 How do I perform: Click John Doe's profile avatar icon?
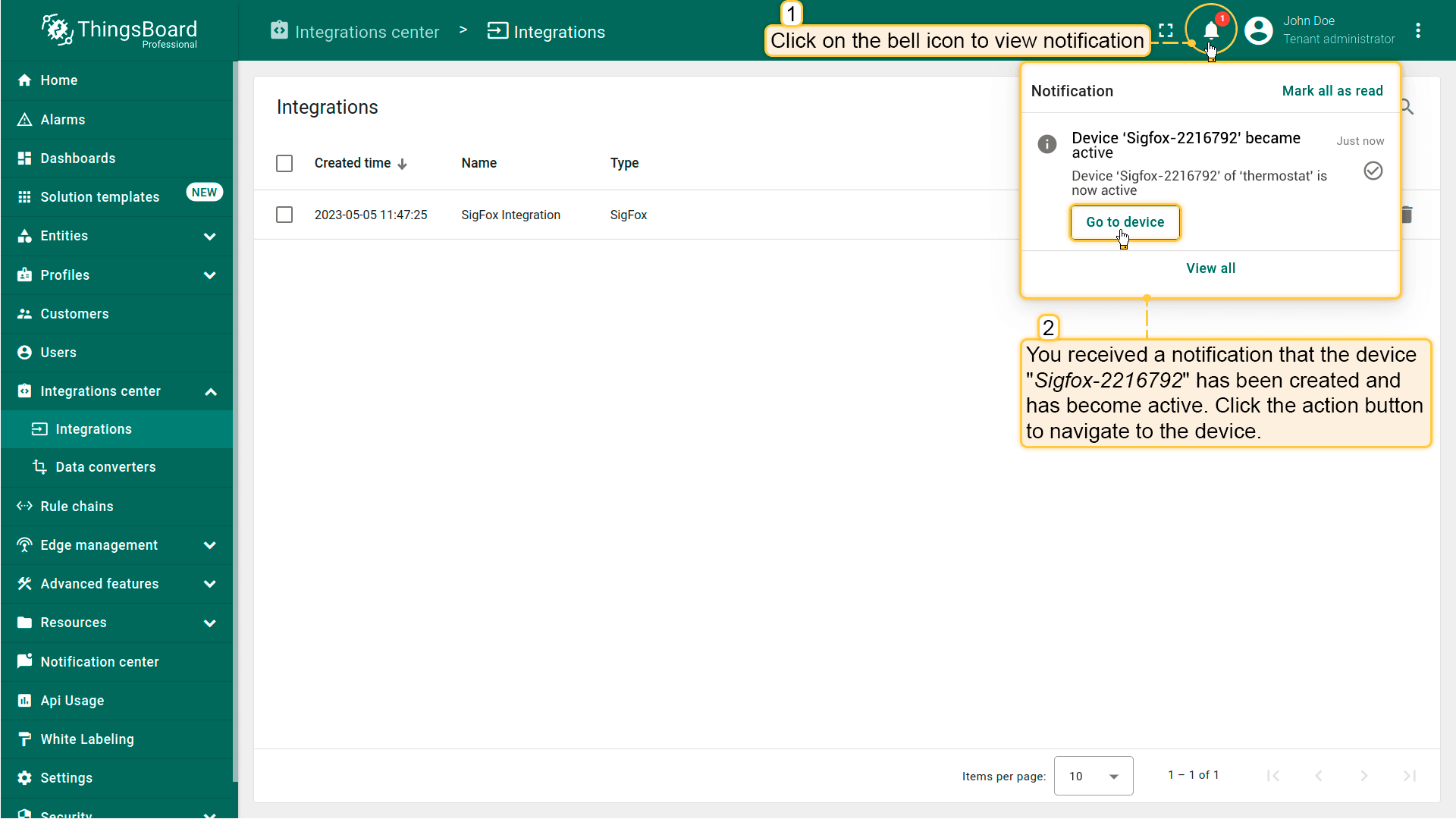point(1258,30)
